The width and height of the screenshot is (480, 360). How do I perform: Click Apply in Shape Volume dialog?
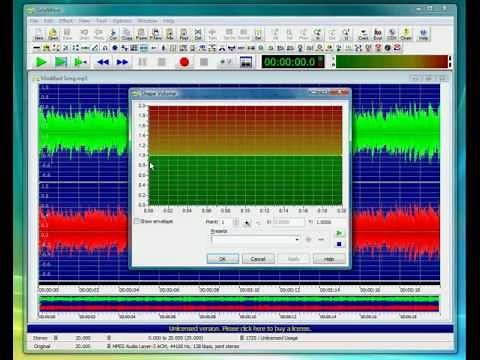[293, 259]
